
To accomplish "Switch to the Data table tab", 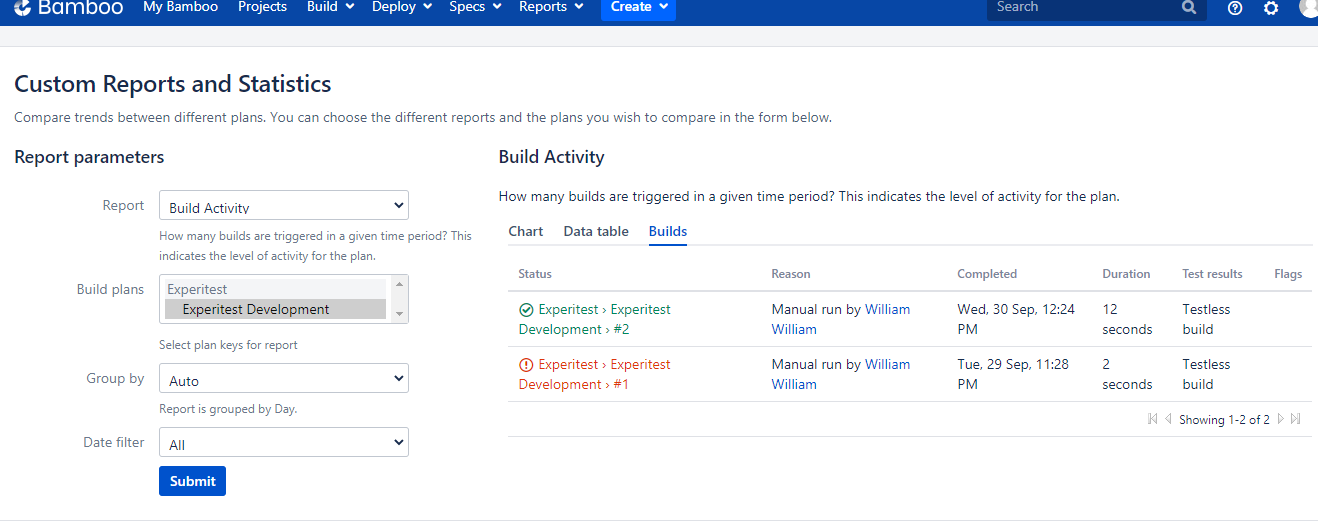I will click(x=596, y=231).
